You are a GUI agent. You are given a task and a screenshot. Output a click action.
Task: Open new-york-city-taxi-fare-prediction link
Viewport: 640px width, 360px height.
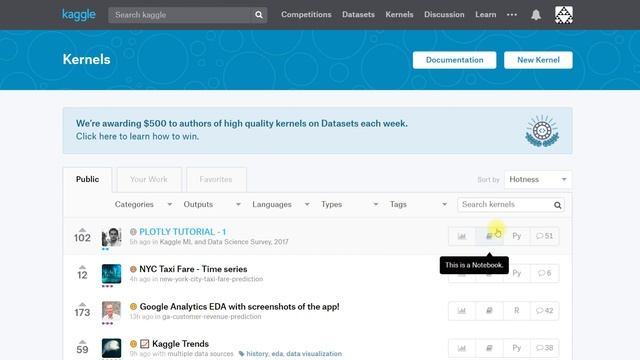click(211, 279)
